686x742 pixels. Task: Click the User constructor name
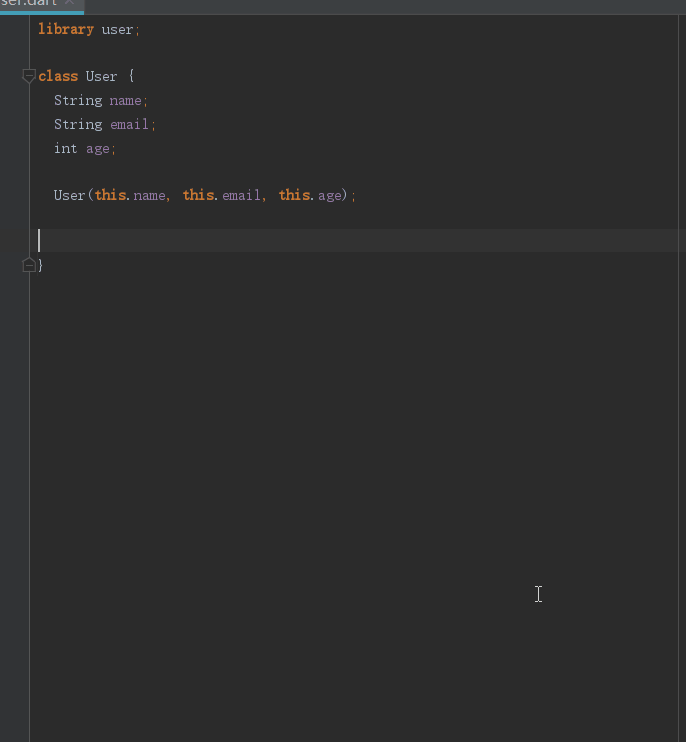[x=69, y=195]
